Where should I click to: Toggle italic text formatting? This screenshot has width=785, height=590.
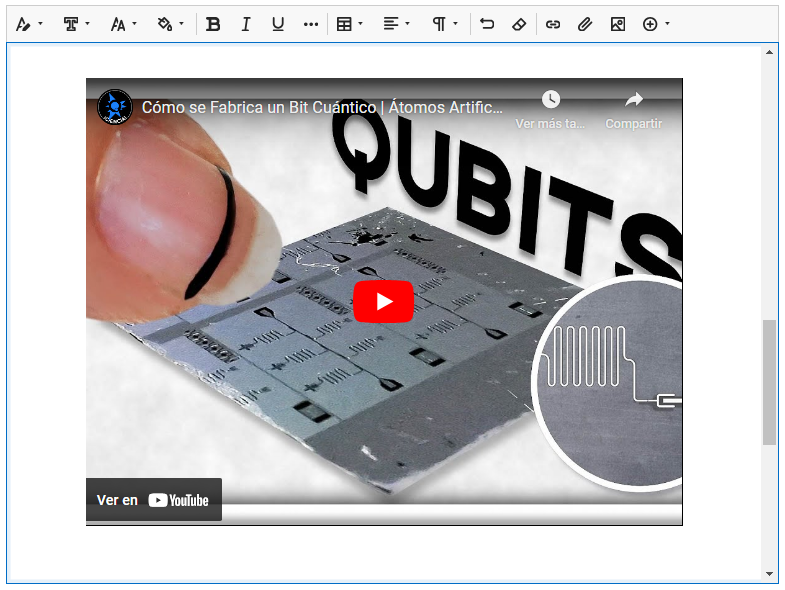(x=246, y=24)
